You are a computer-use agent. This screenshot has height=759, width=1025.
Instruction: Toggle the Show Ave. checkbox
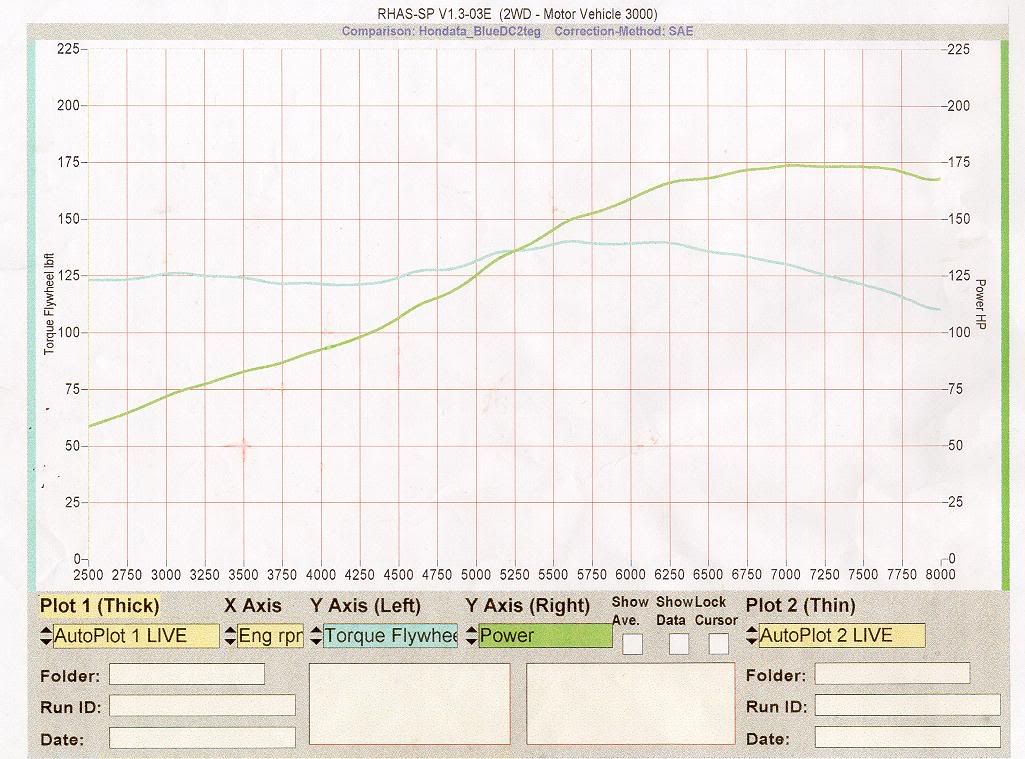632,644
